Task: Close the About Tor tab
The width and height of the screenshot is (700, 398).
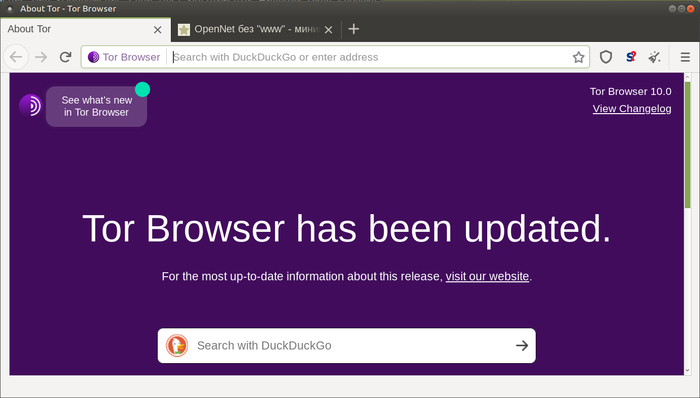Action: pyautogui.click(x=158, y=30)
